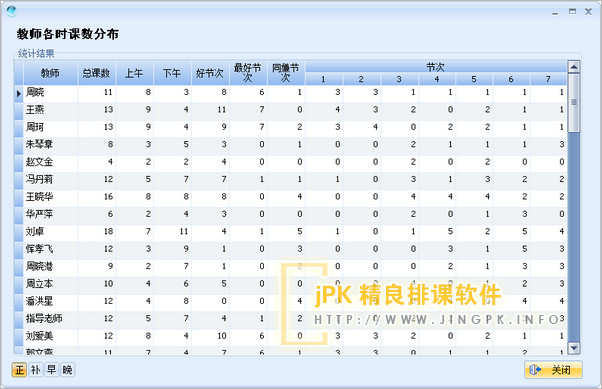Close window with title bar X
602x389 pixels.
[x=588, y=12]
